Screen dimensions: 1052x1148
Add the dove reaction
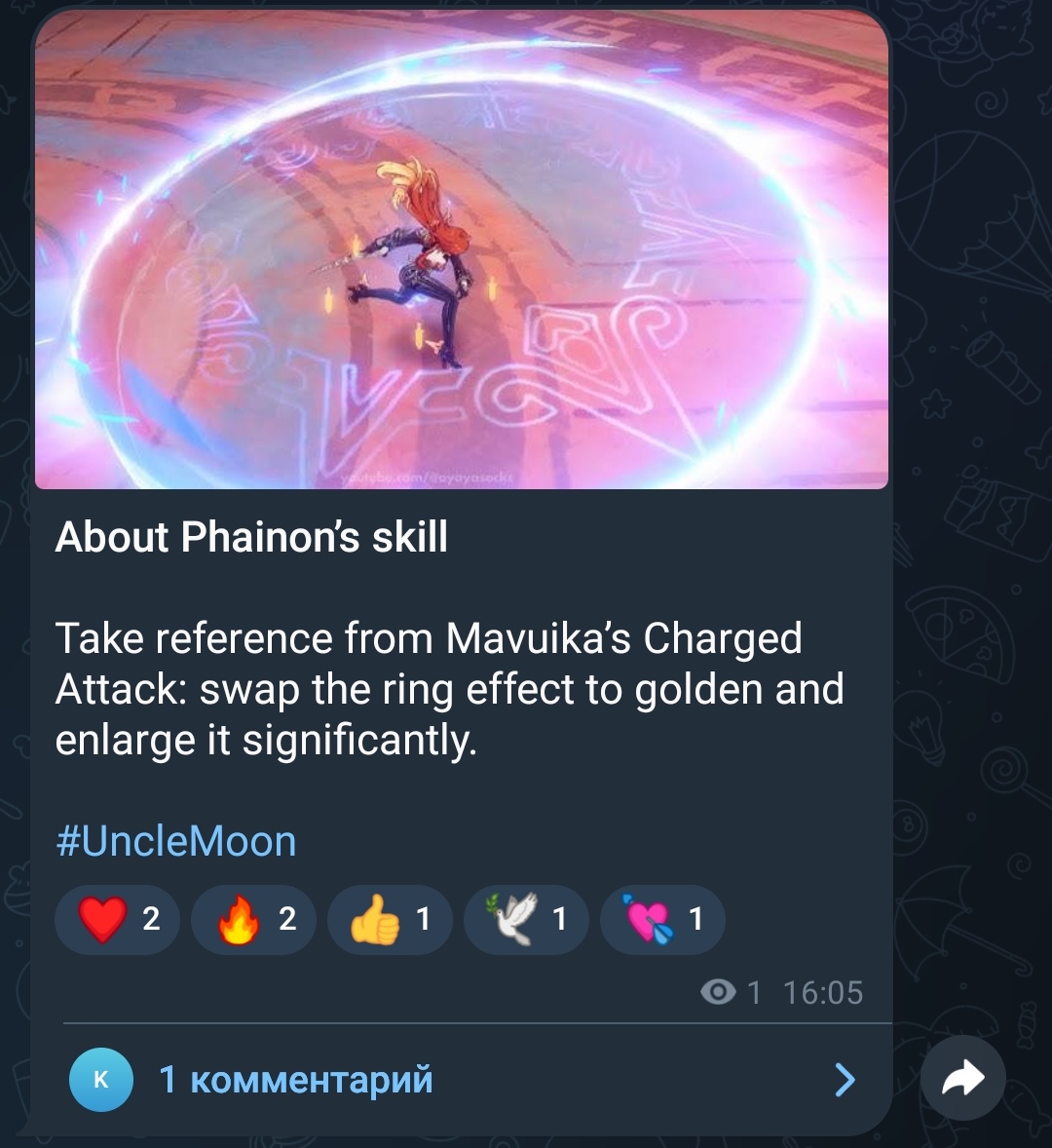(x=526, y=920)
